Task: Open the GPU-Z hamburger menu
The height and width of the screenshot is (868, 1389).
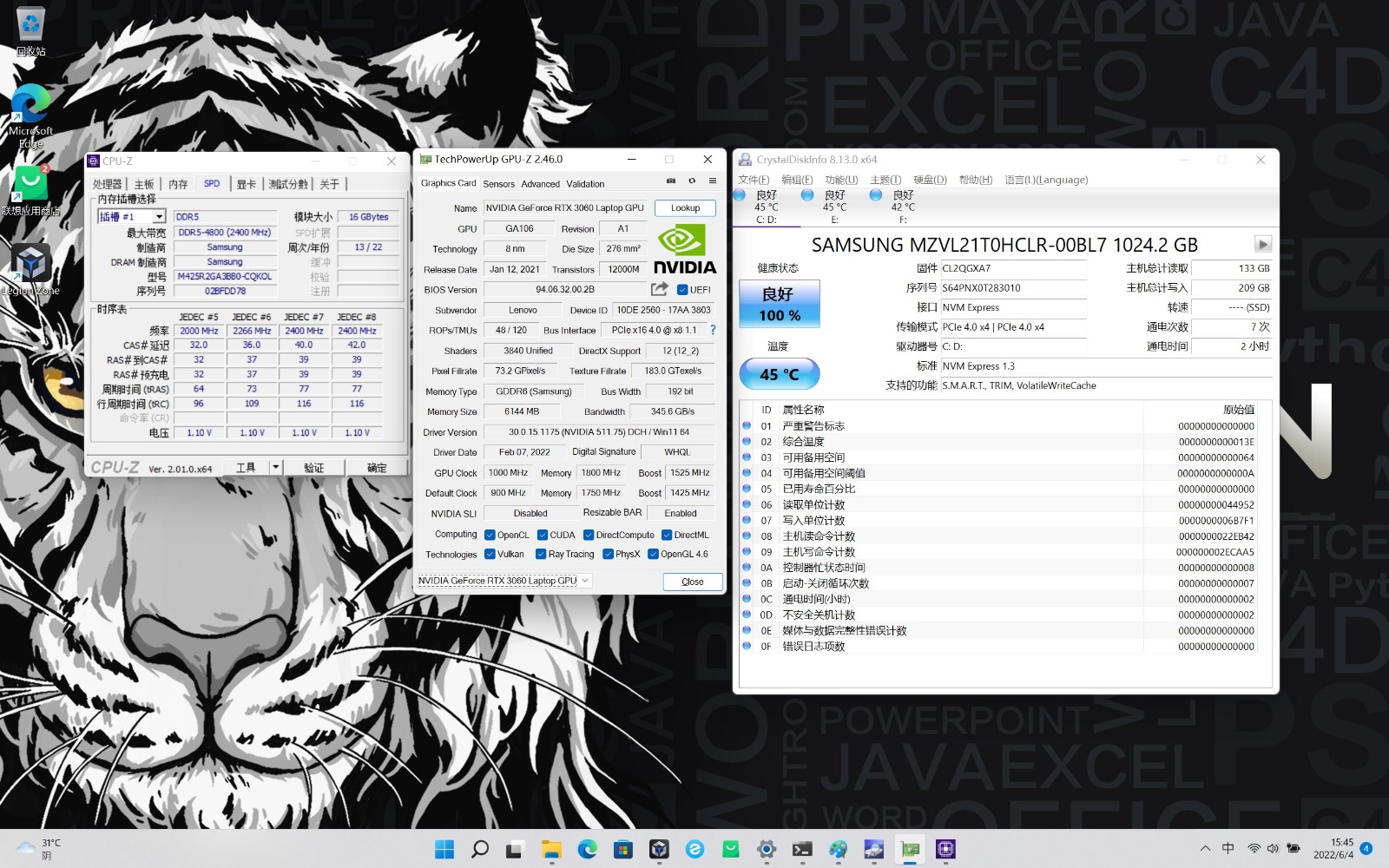Action: click(713, 181)
